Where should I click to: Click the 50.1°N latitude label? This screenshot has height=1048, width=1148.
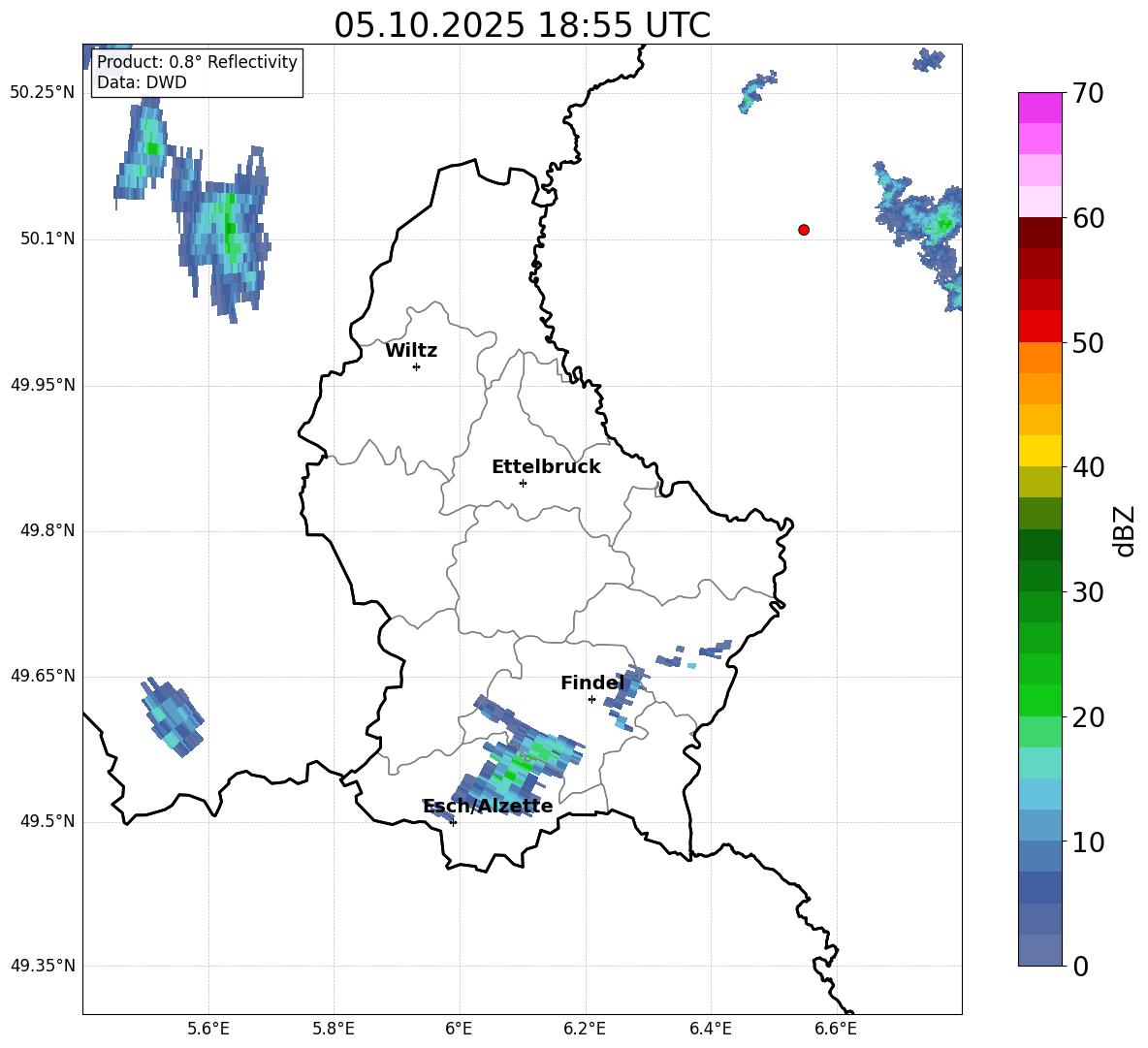[48, 239]
